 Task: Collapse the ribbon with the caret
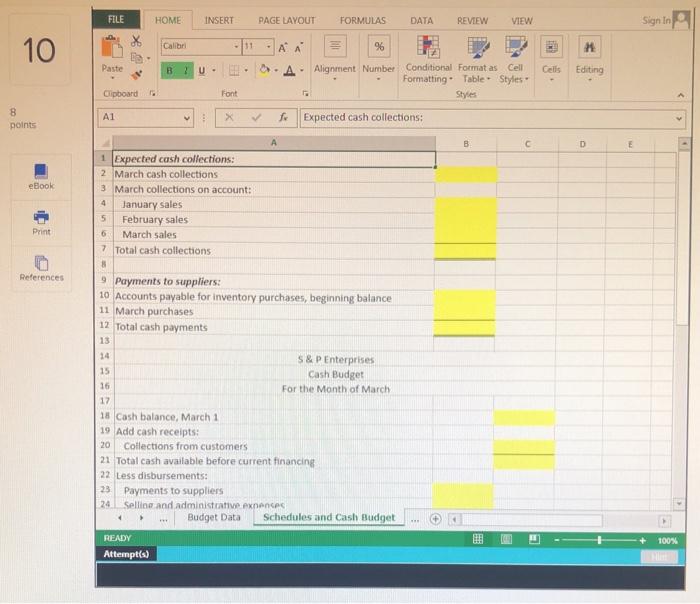click(680, 95)
